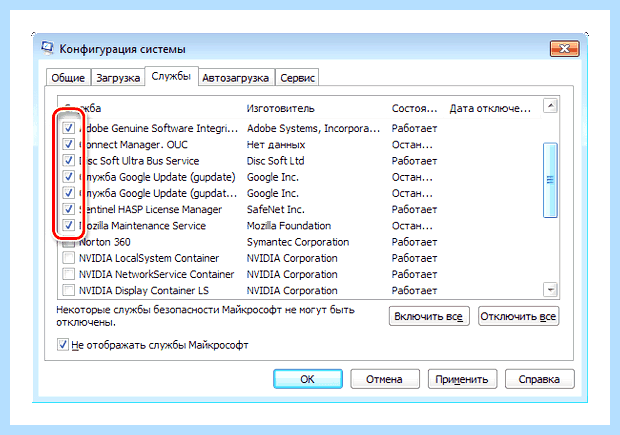620x435 pixels.
Task: Toggle Не отображать службы Майкрософт checkbox
Action: pos(62,345)
